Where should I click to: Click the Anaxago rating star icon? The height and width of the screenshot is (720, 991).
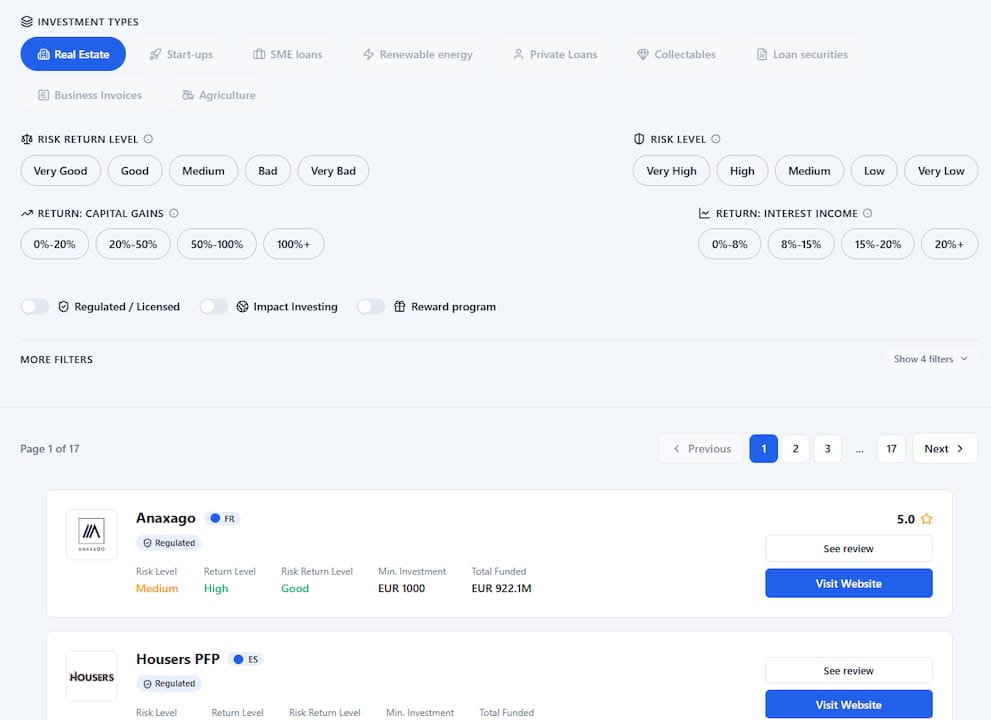[x=927, y=519]
